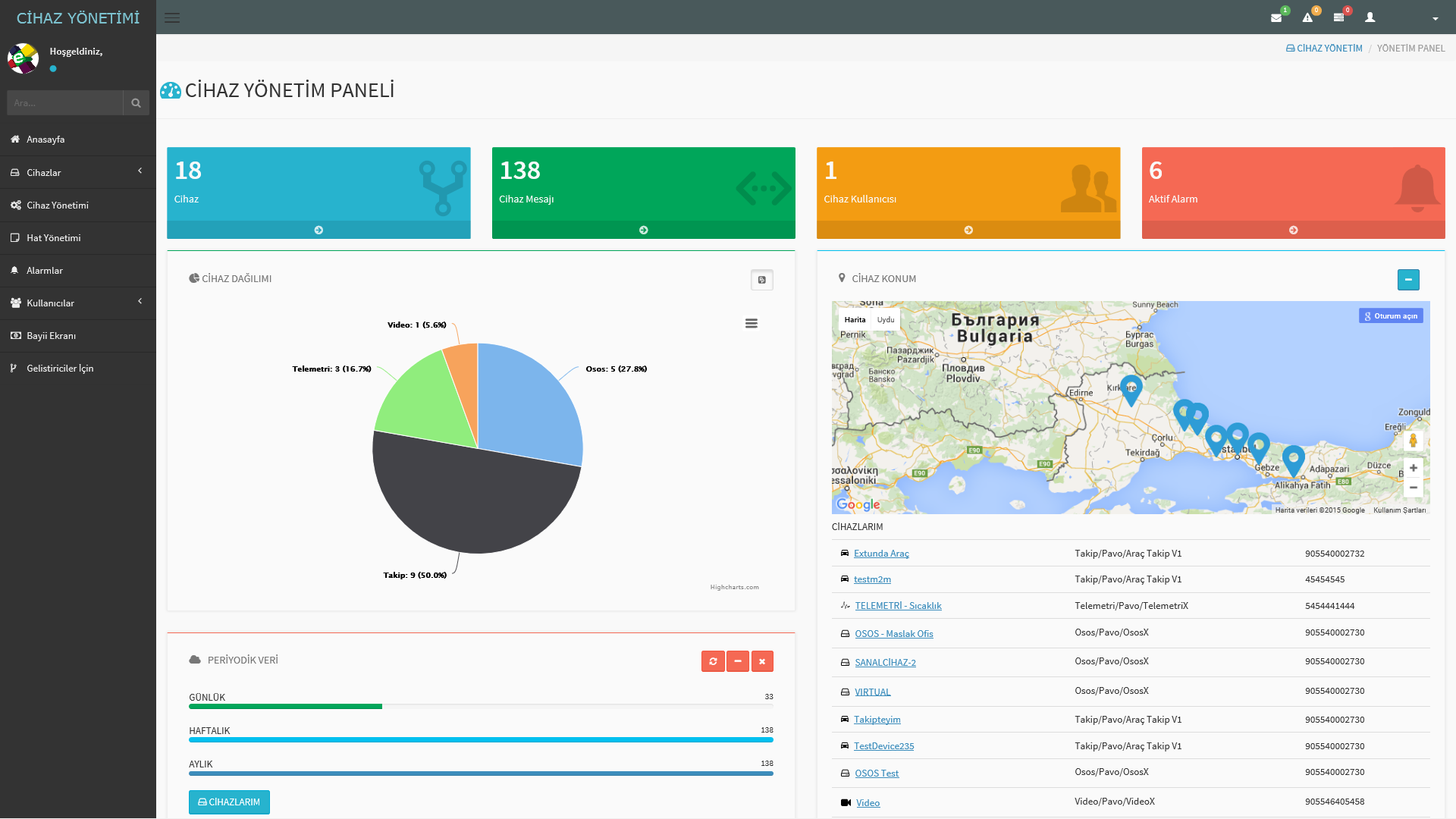This screenshot has width=1456, height=819.
Task: Open the testm2m device link
Action: [872, 579]
